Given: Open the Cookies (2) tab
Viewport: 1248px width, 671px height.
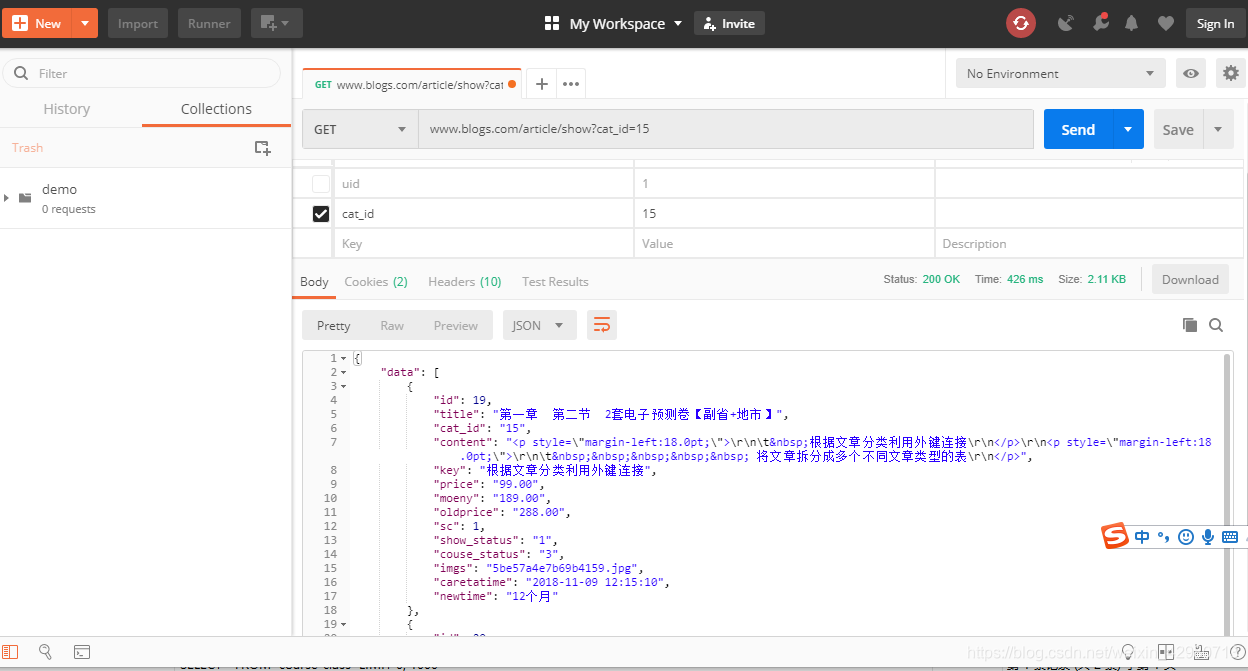Looking at the screenshot, I should [376, 282].
